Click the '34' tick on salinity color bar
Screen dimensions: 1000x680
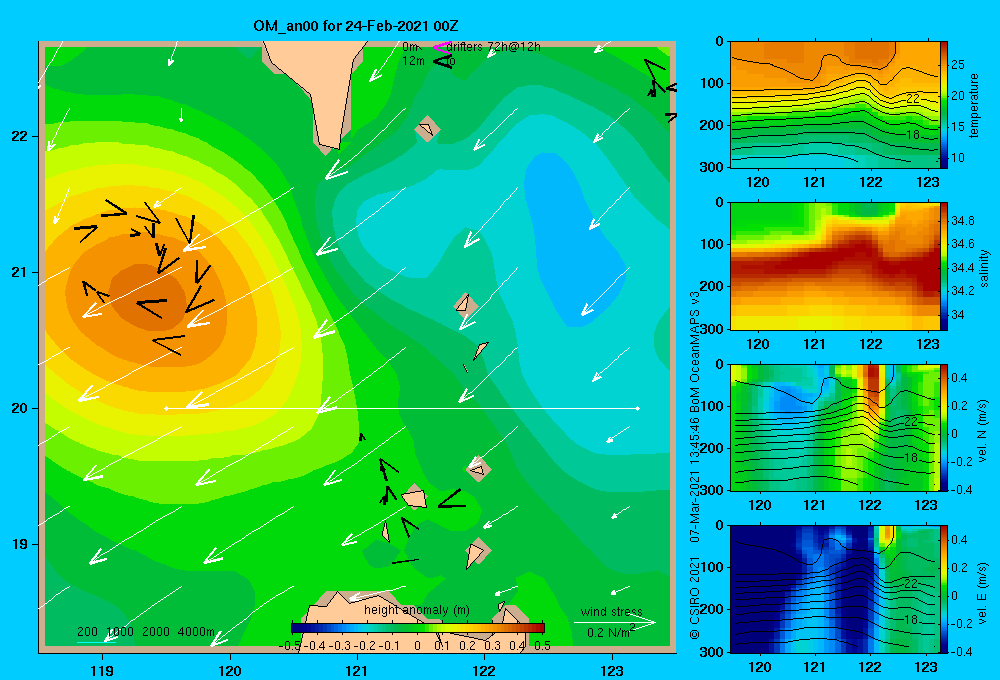[x=958, y=314]
